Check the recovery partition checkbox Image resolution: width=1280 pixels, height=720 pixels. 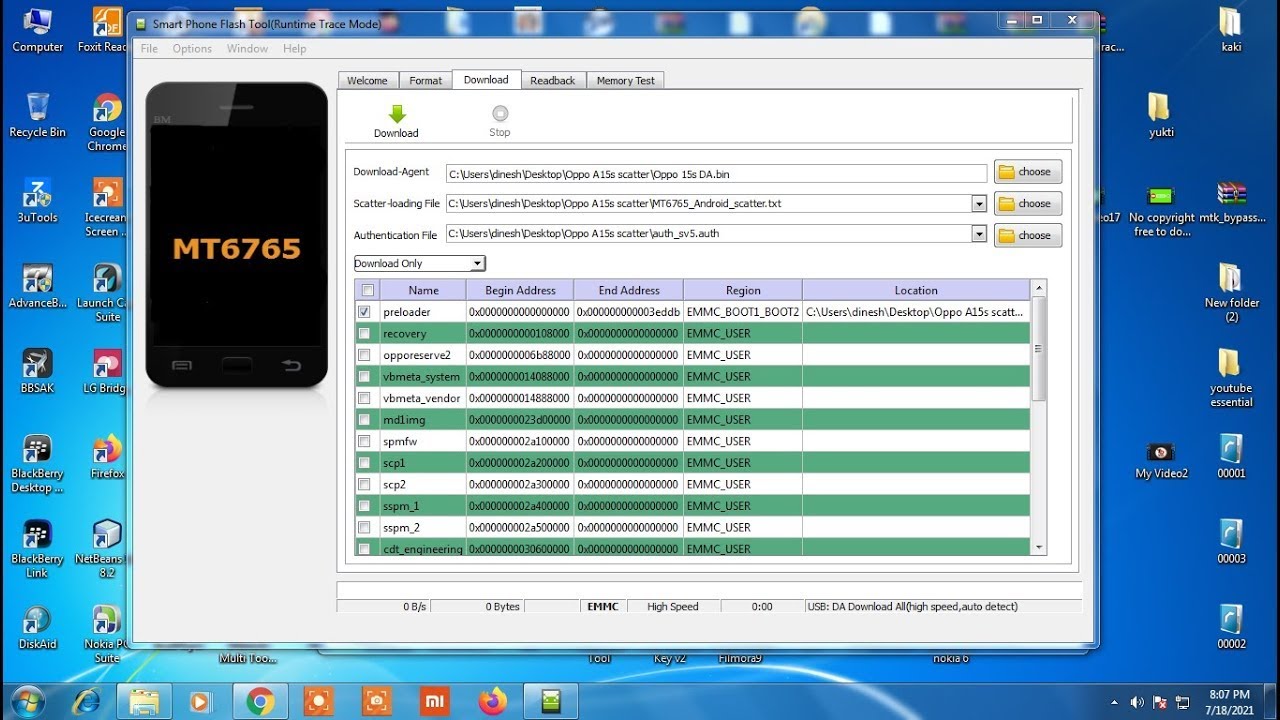point(364,333)
